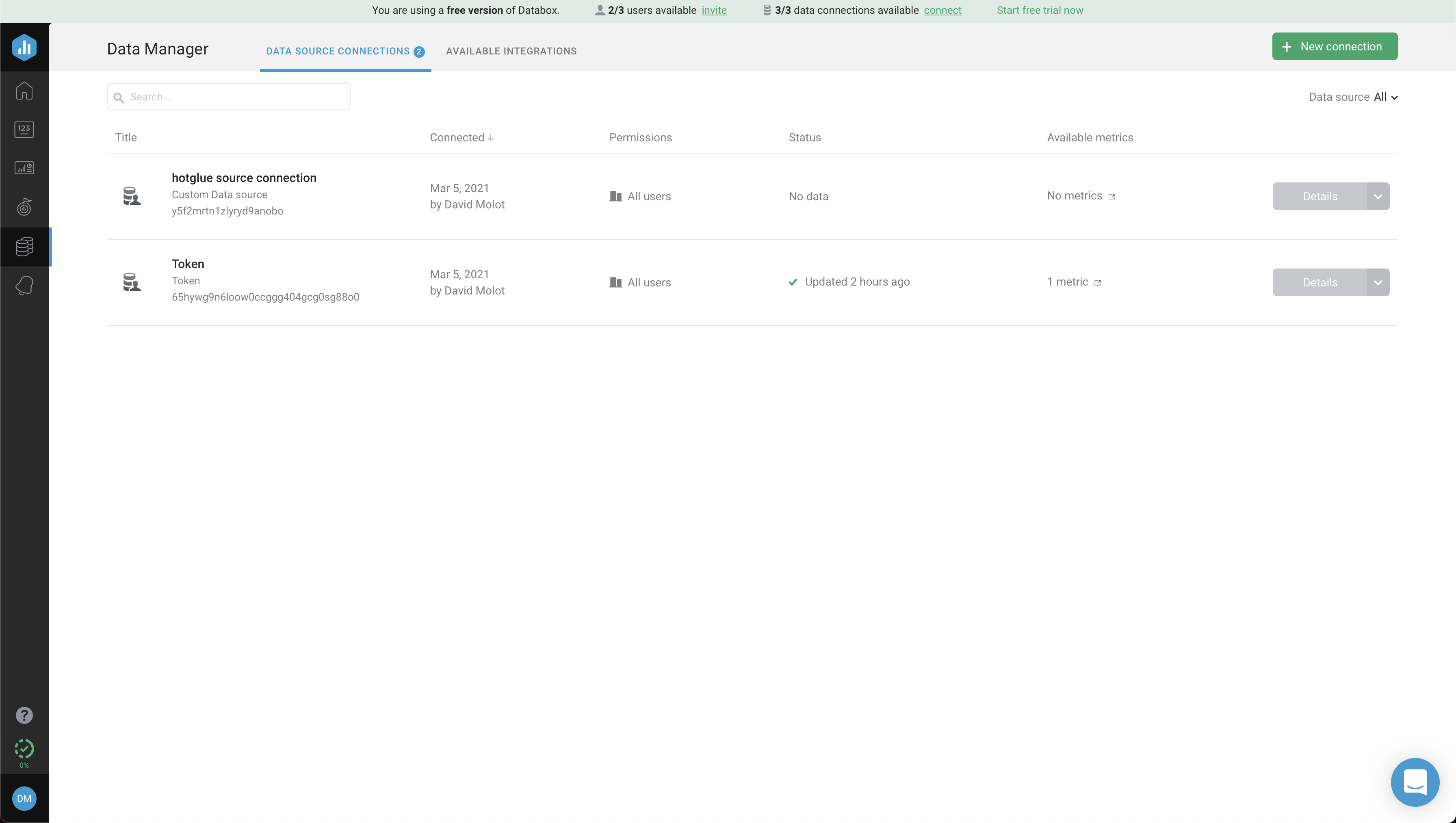The image size is (1456, 823).
Task: Select the Data Manager database sidebar icon
Action: click(x=24, y=247)
